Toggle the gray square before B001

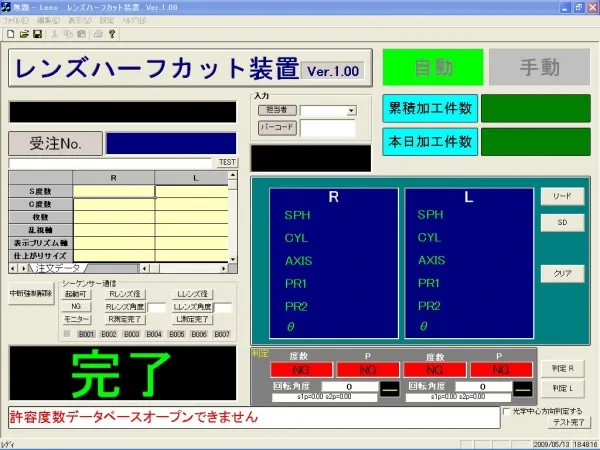[67, 334]
